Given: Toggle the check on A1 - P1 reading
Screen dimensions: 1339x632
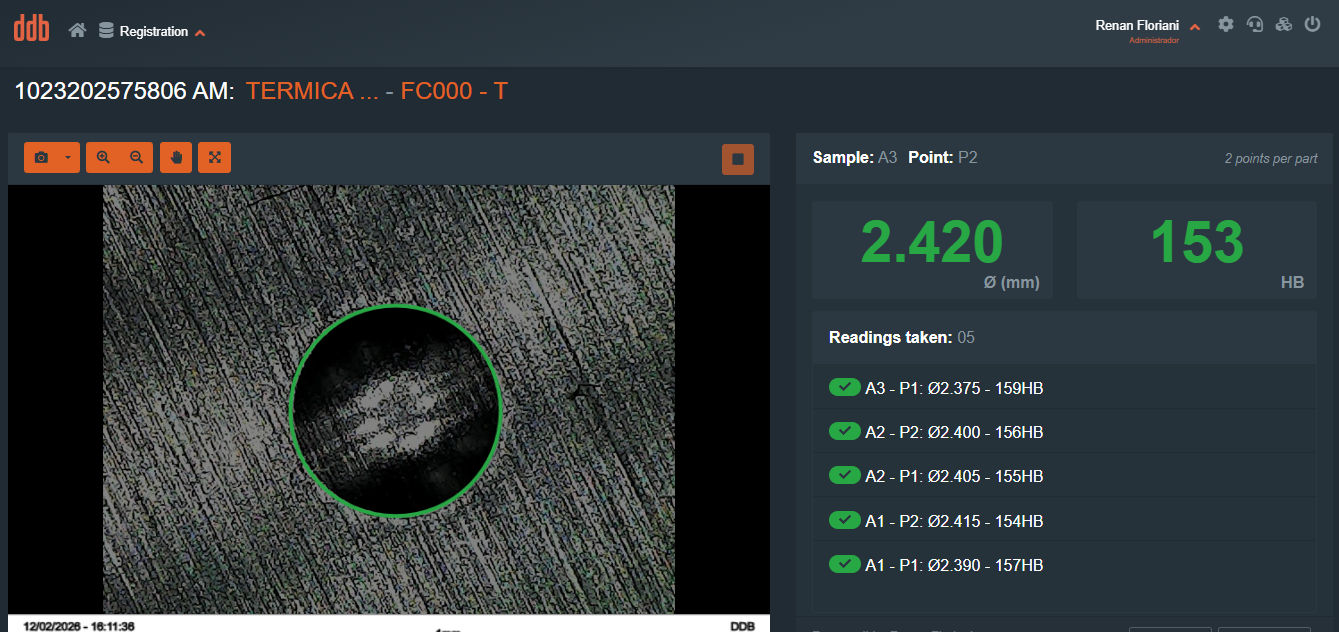Looking at the screenshot, I should click(845, 565).
